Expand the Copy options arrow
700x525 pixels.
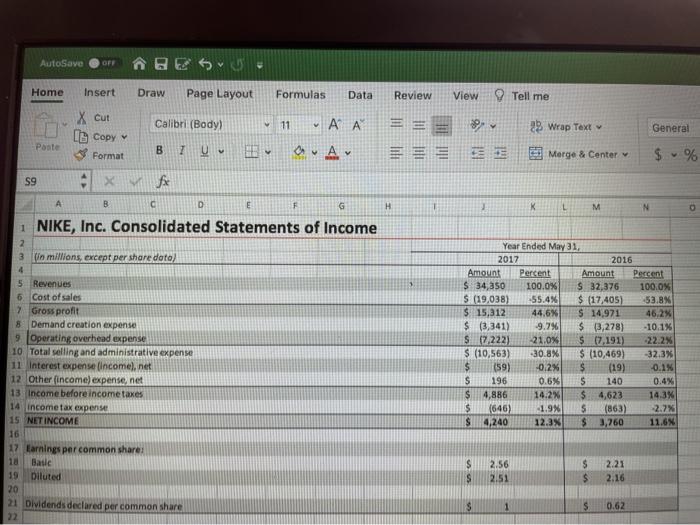point(124,137)
